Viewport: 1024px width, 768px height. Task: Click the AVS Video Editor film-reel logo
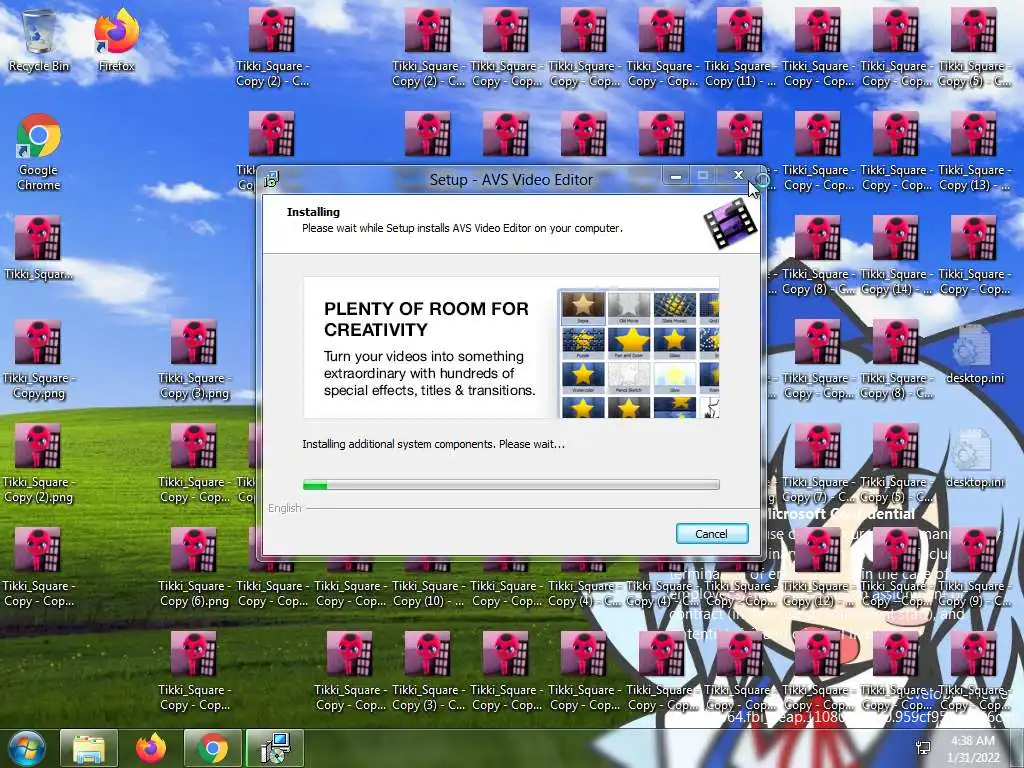pos(730,224)
